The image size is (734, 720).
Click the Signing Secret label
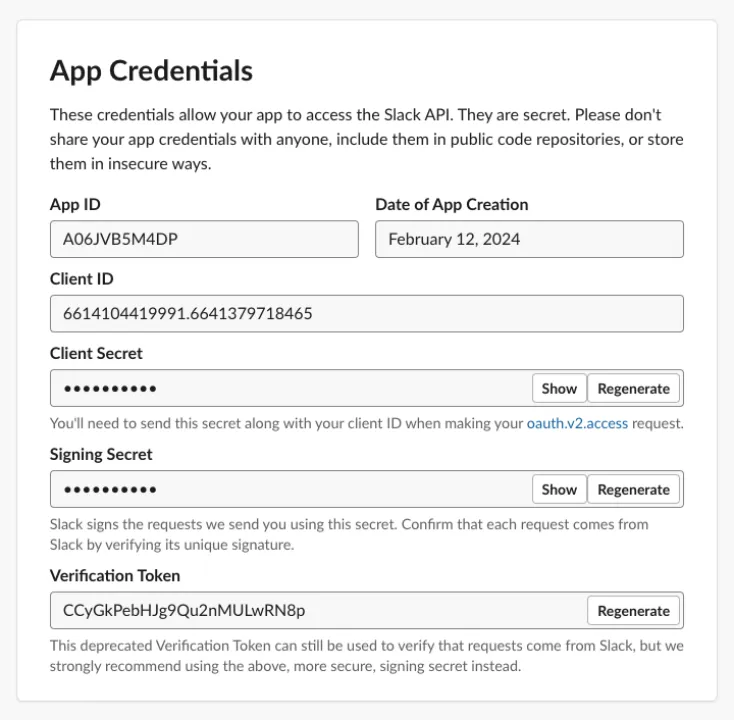pyautogui.click(x=101, y=455)
